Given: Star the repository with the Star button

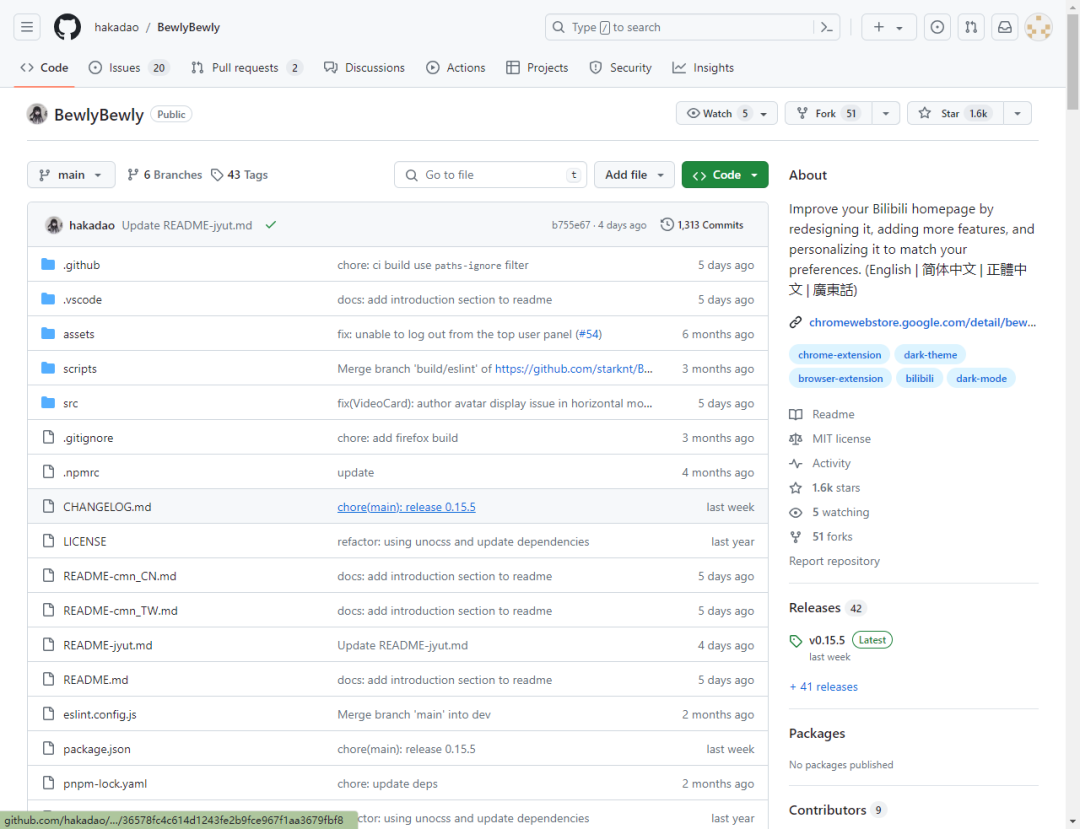Looking at the screenshot, I should (955, 114).
